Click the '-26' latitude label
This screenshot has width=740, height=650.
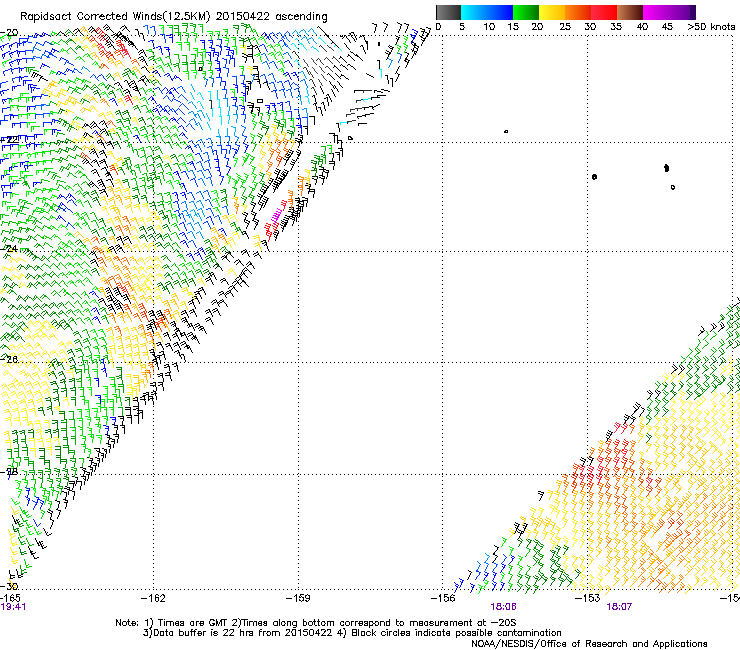(x=9, y=359)
